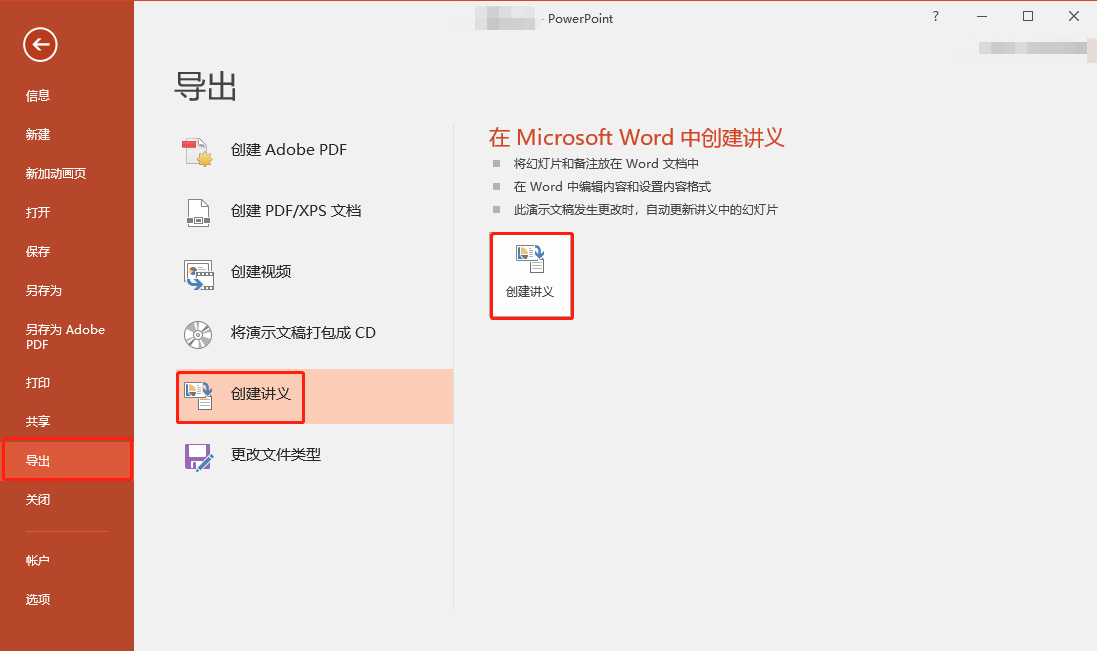Open the 信息 page in the sidebar
Image resolution: width=1097 pixels, height=651 pixels.
point(38,96)
